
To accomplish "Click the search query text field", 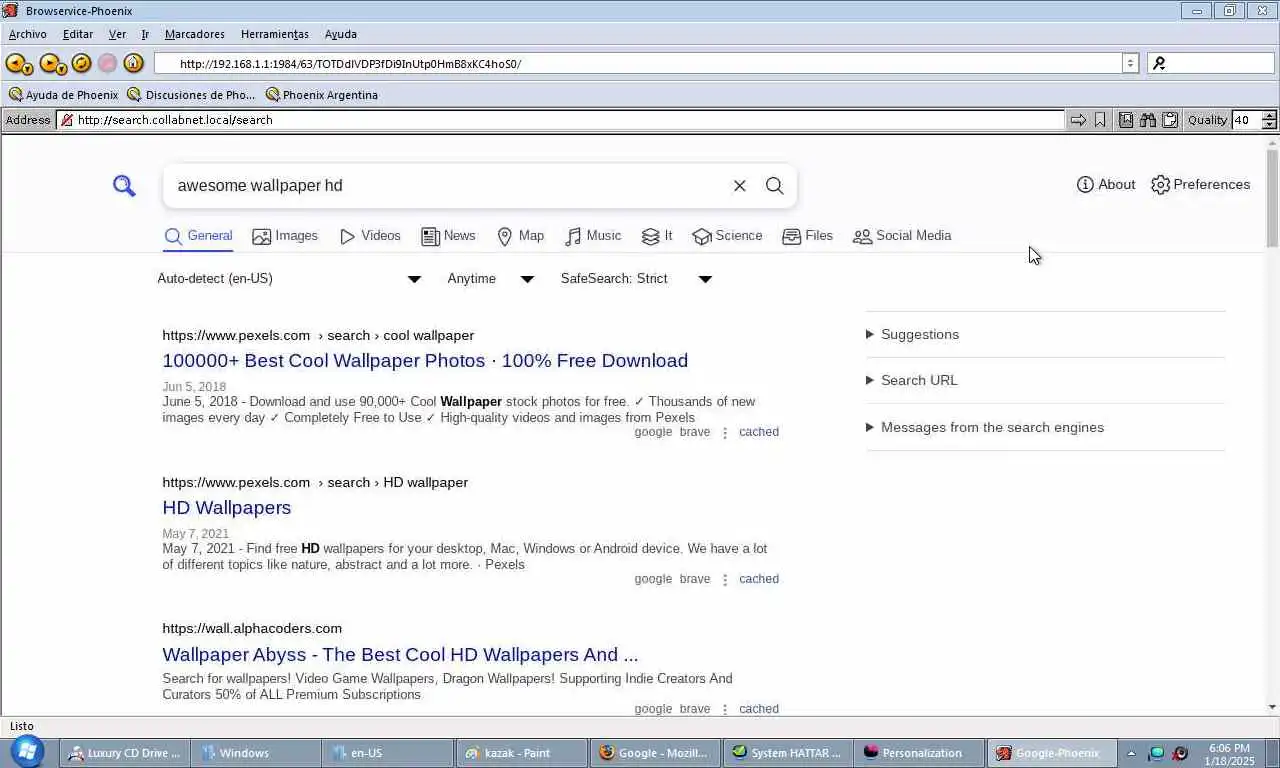I will coord(450,186).
